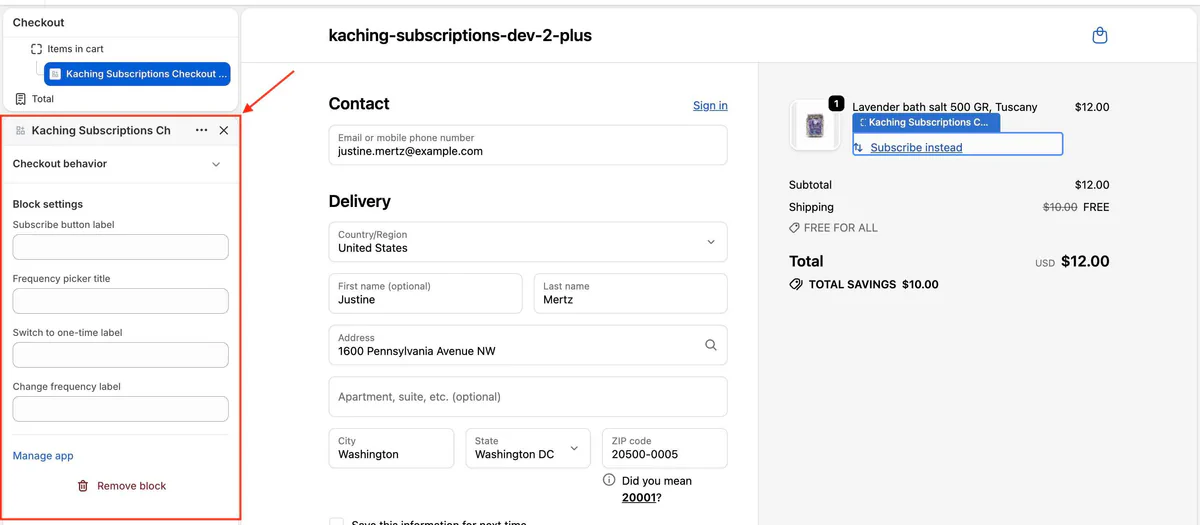The width and height of the screenshot is (1200, 525).
Task: Click the swap arrows icon before Subscribe instead
Action: pyautogui.click(x=858, y=147)
